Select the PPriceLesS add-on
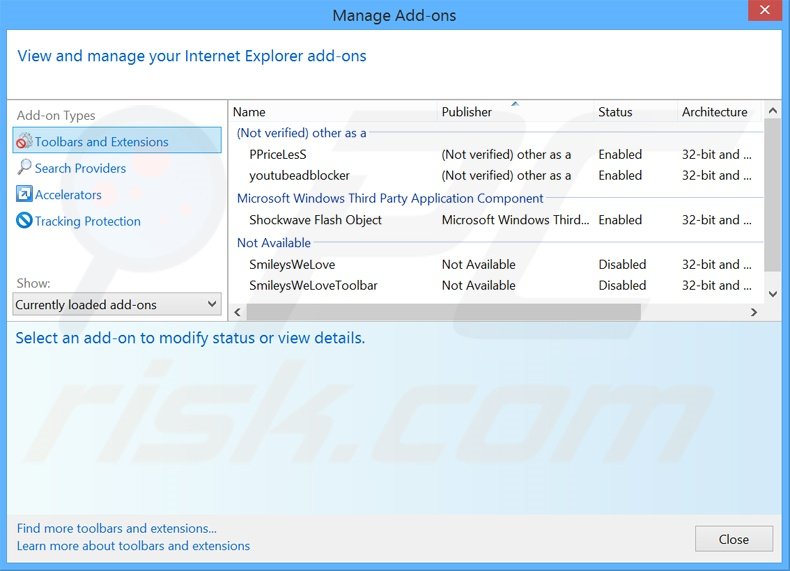Screen dimensions: 790x571 pos(278,155)
